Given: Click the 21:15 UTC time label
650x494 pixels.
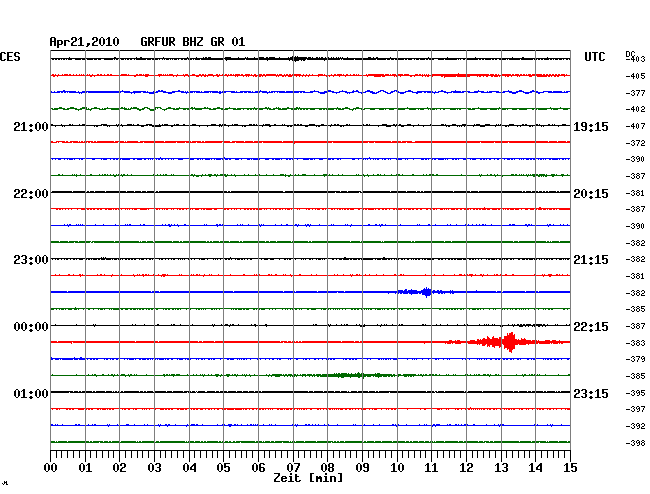Looking at the screenshot, I should [591, 260].
